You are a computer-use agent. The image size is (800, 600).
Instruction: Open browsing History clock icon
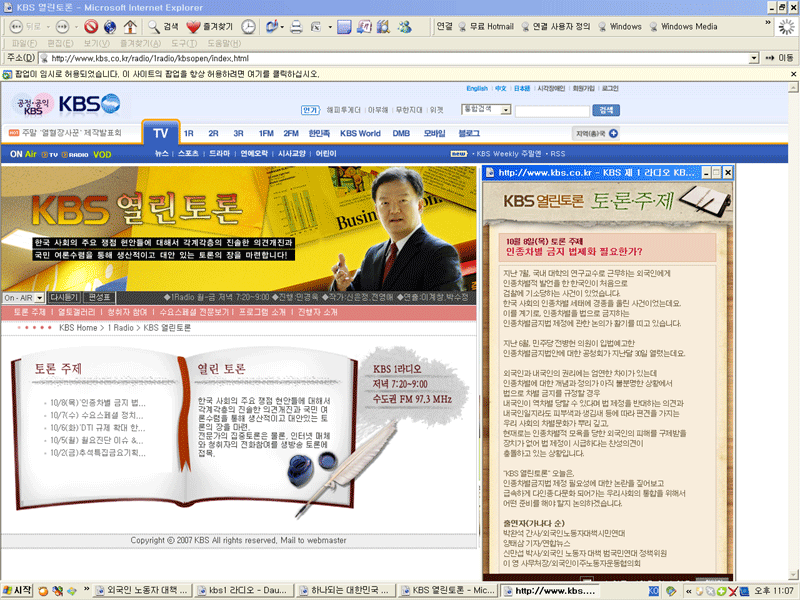[x=248, y=27]
